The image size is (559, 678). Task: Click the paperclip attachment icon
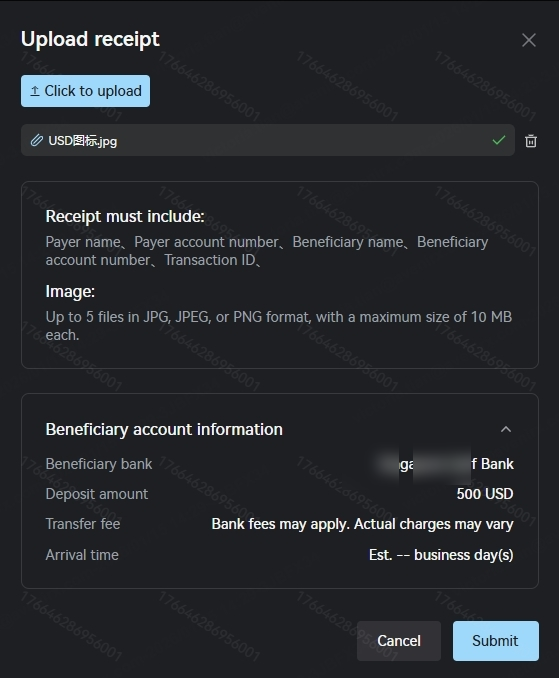coord(37,141)
